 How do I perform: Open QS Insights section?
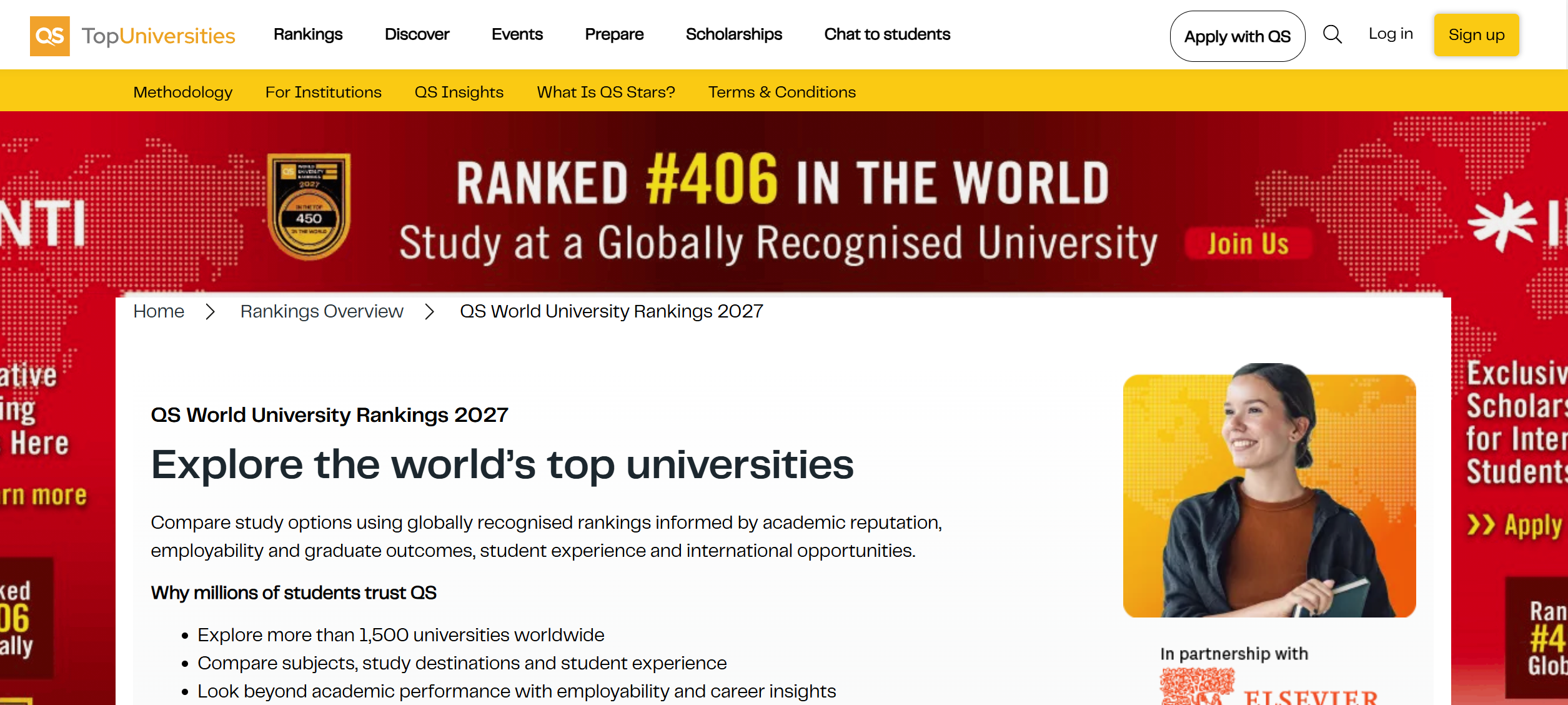(459, 92)
